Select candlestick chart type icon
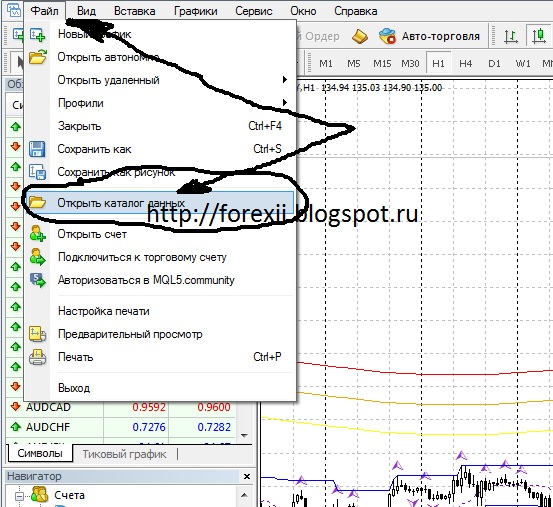This screenshot has width=553, height=507. coord(538,36)
